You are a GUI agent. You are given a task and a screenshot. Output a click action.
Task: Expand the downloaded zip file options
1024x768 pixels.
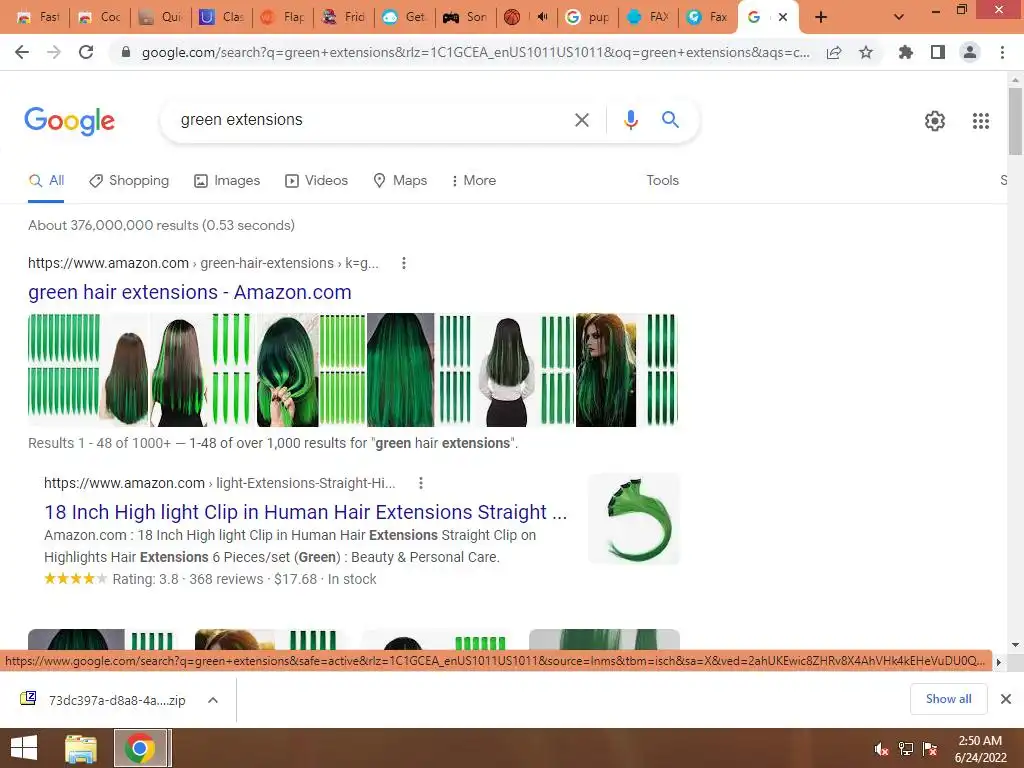213,700
